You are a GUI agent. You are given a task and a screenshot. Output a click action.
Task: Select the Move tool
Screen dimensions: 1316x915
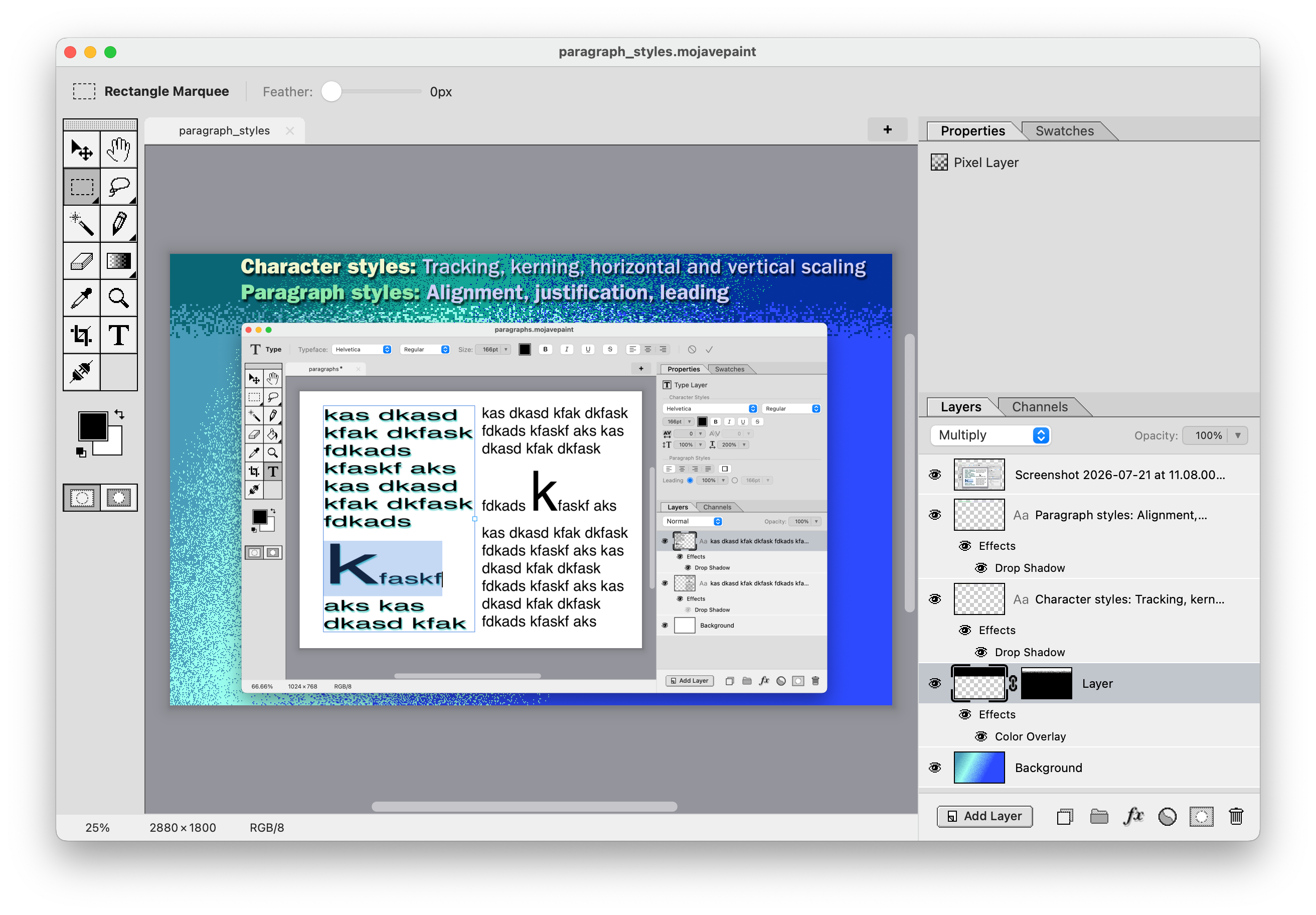(81, 149)
